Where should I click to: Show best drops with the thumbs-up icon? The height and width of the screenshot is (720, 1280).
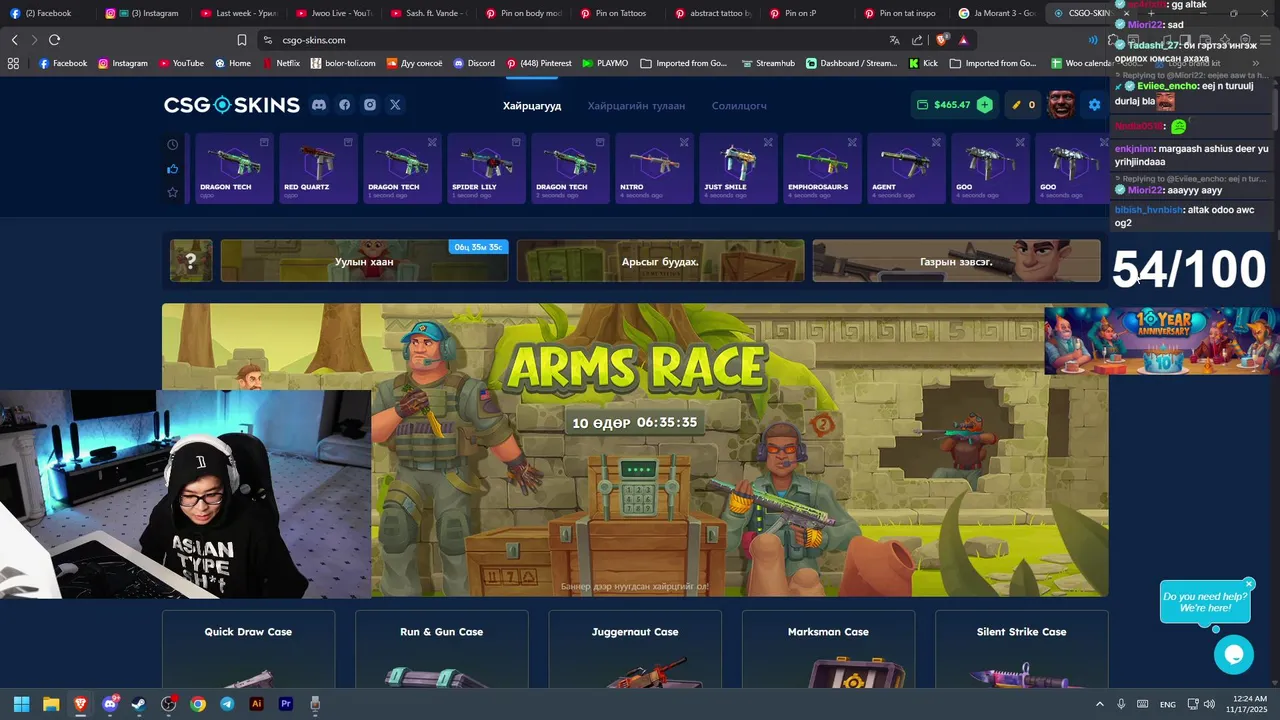pos(172,168)
